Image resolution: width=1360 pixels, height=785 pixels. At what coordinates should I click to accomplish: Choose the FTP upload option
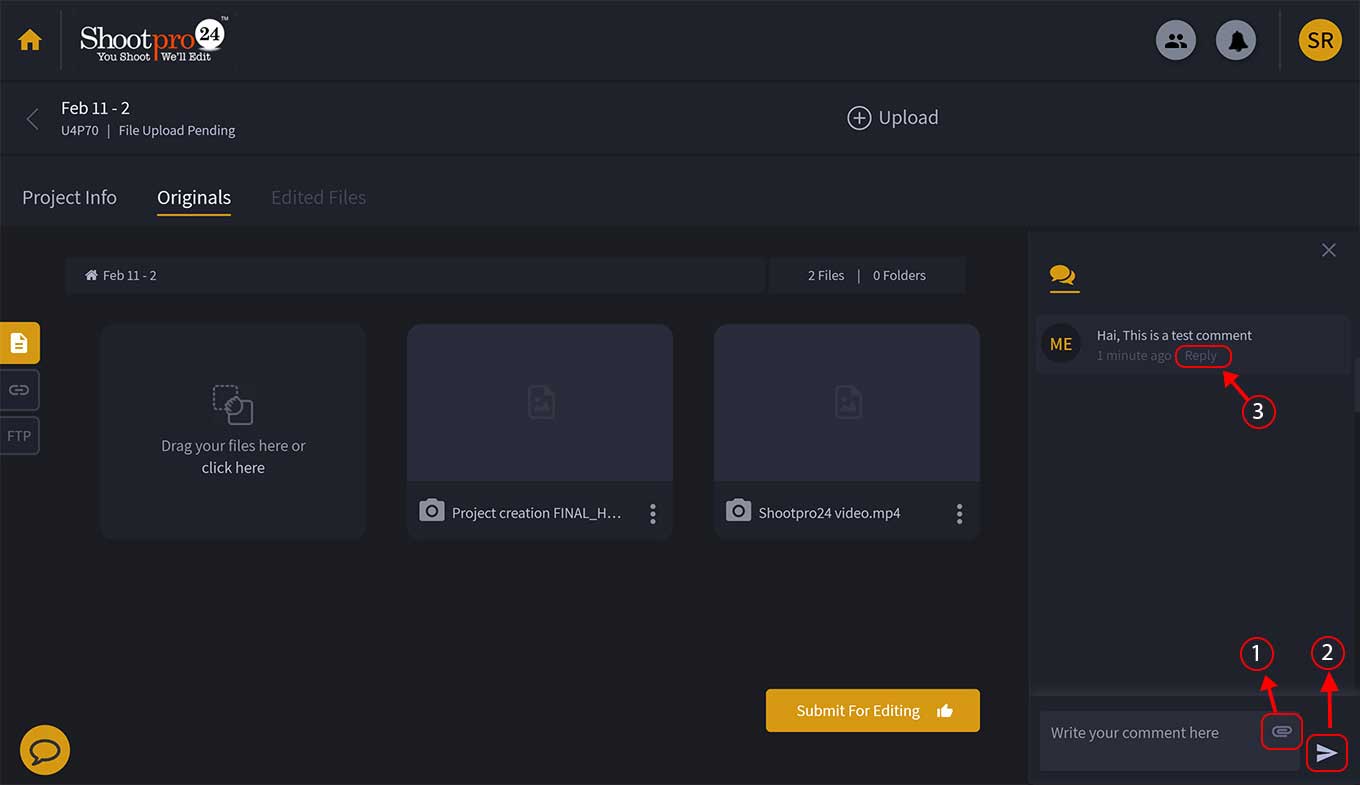19,436
